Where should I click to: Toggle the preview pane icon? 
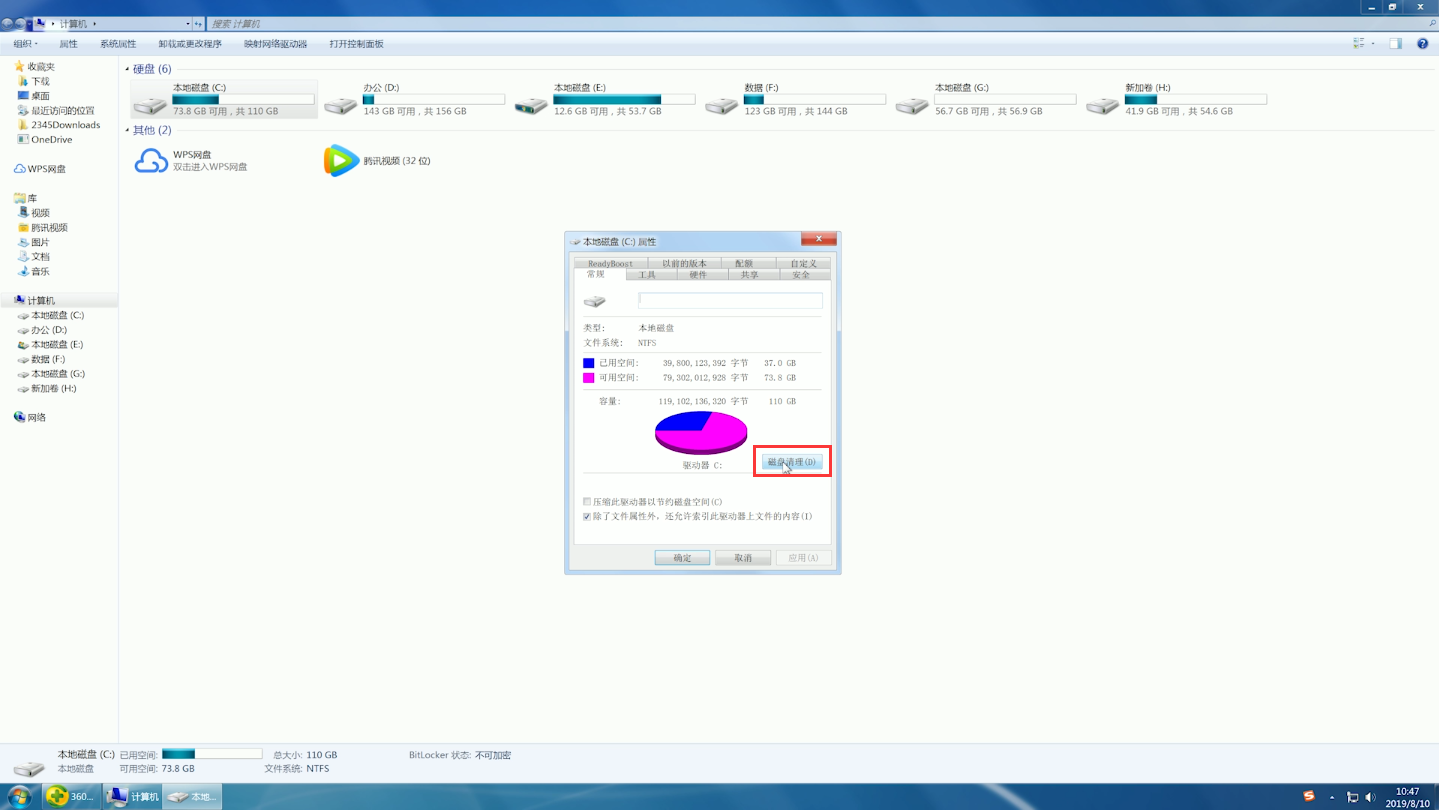pos(1395,44)
